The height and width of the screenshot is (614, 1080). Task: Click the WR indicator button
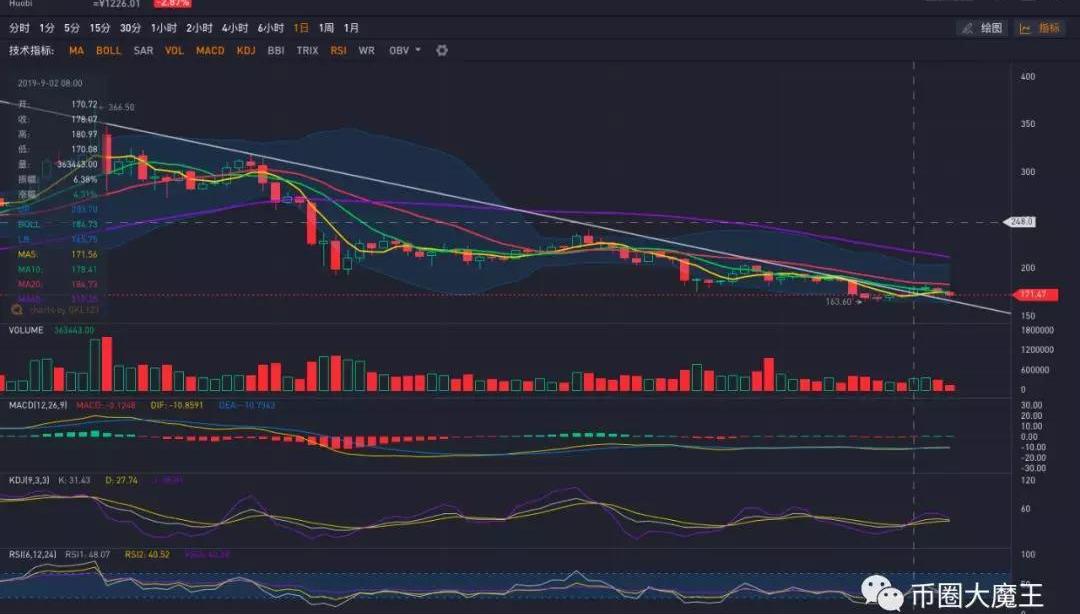366,50
